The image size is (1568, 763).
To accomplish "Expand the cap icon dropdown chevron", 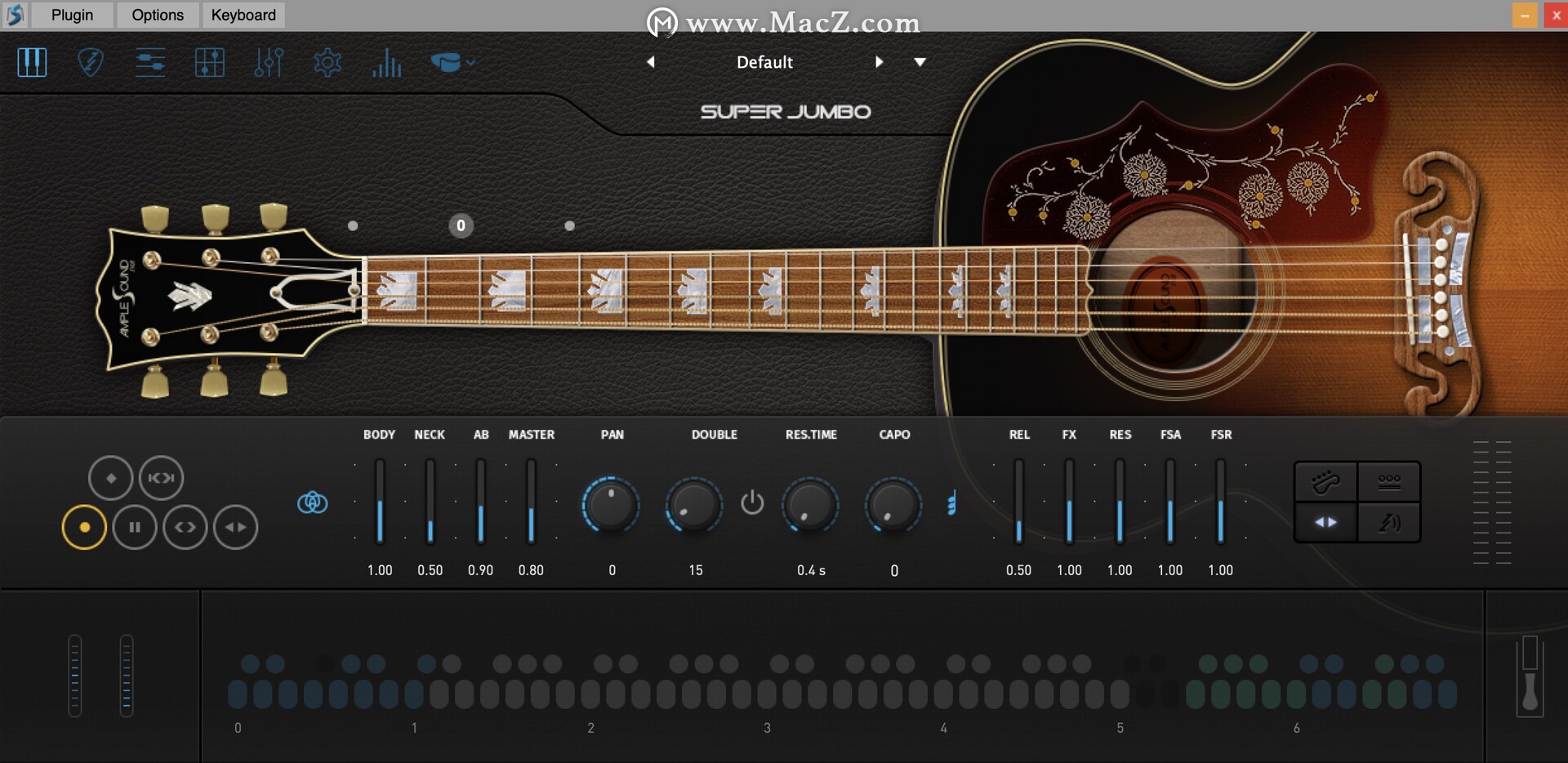I will pos(471,62).
